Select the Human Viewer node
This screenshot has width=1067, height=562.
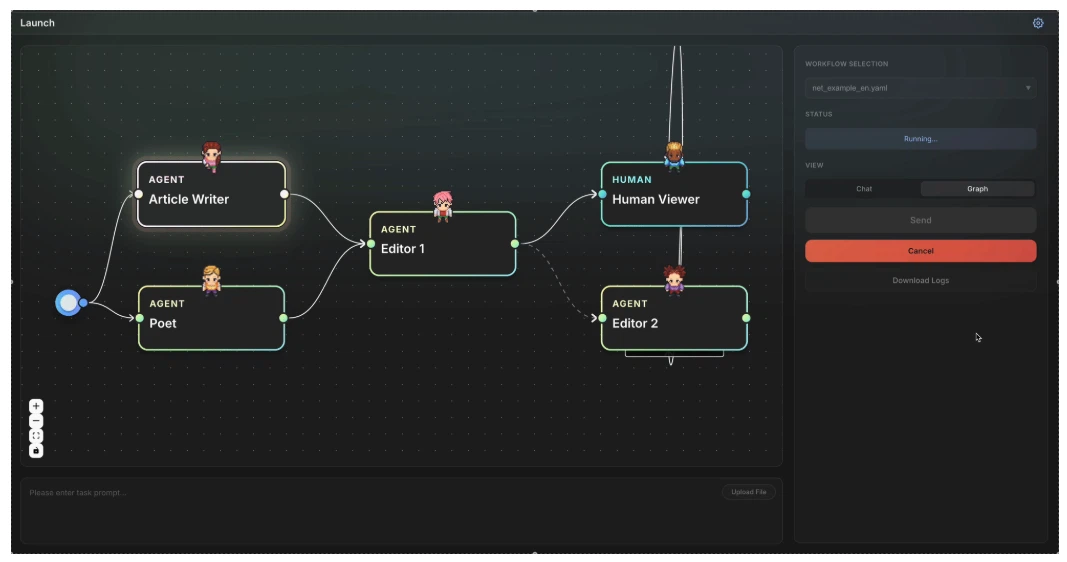point(674,195)
